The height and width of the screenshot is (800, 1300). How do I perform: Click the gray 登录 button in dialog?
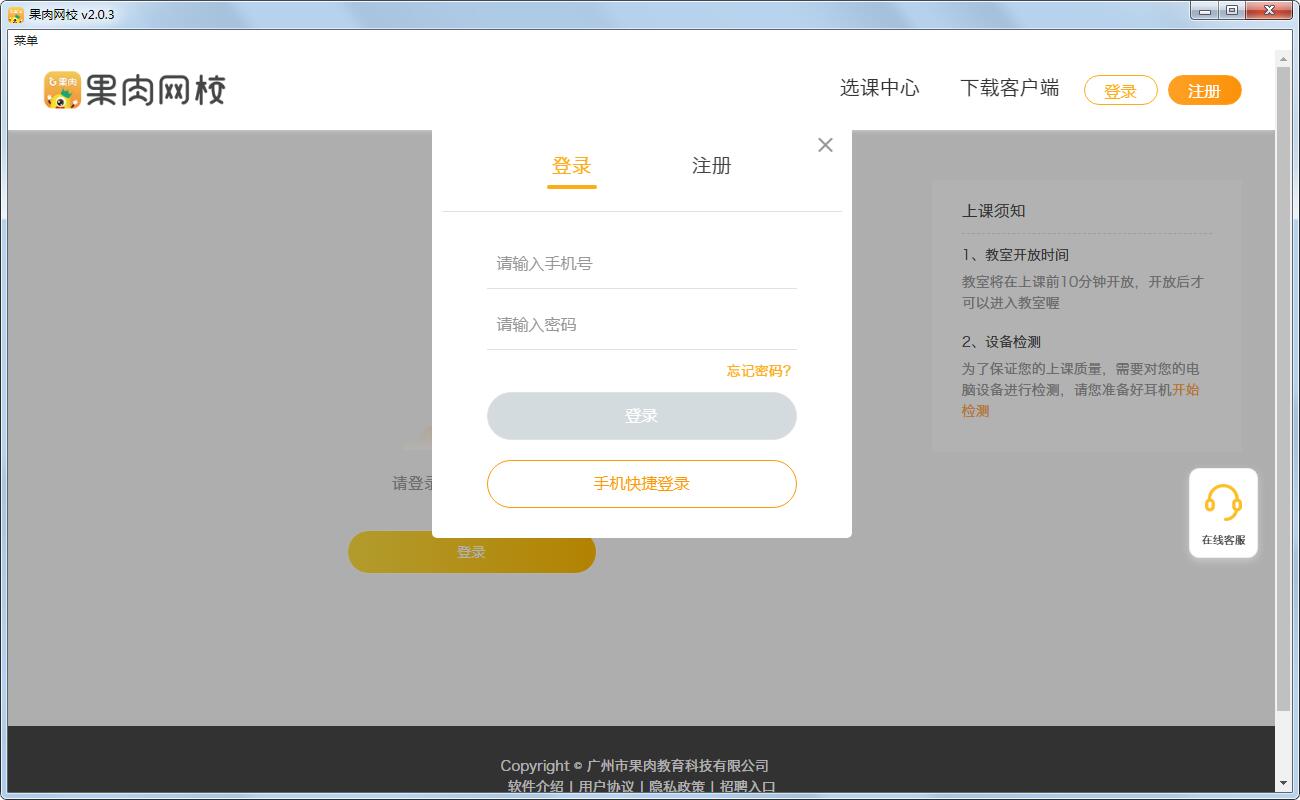(x=641, y=415)
